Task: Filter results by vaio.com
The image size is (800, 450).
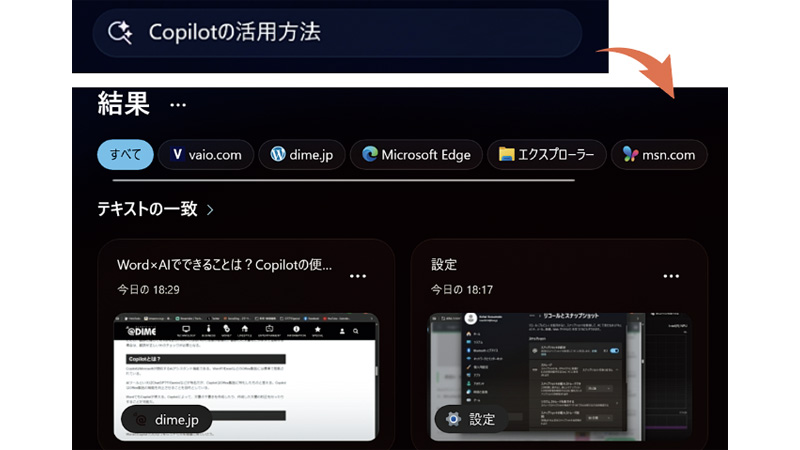Action: coord(206,154)
